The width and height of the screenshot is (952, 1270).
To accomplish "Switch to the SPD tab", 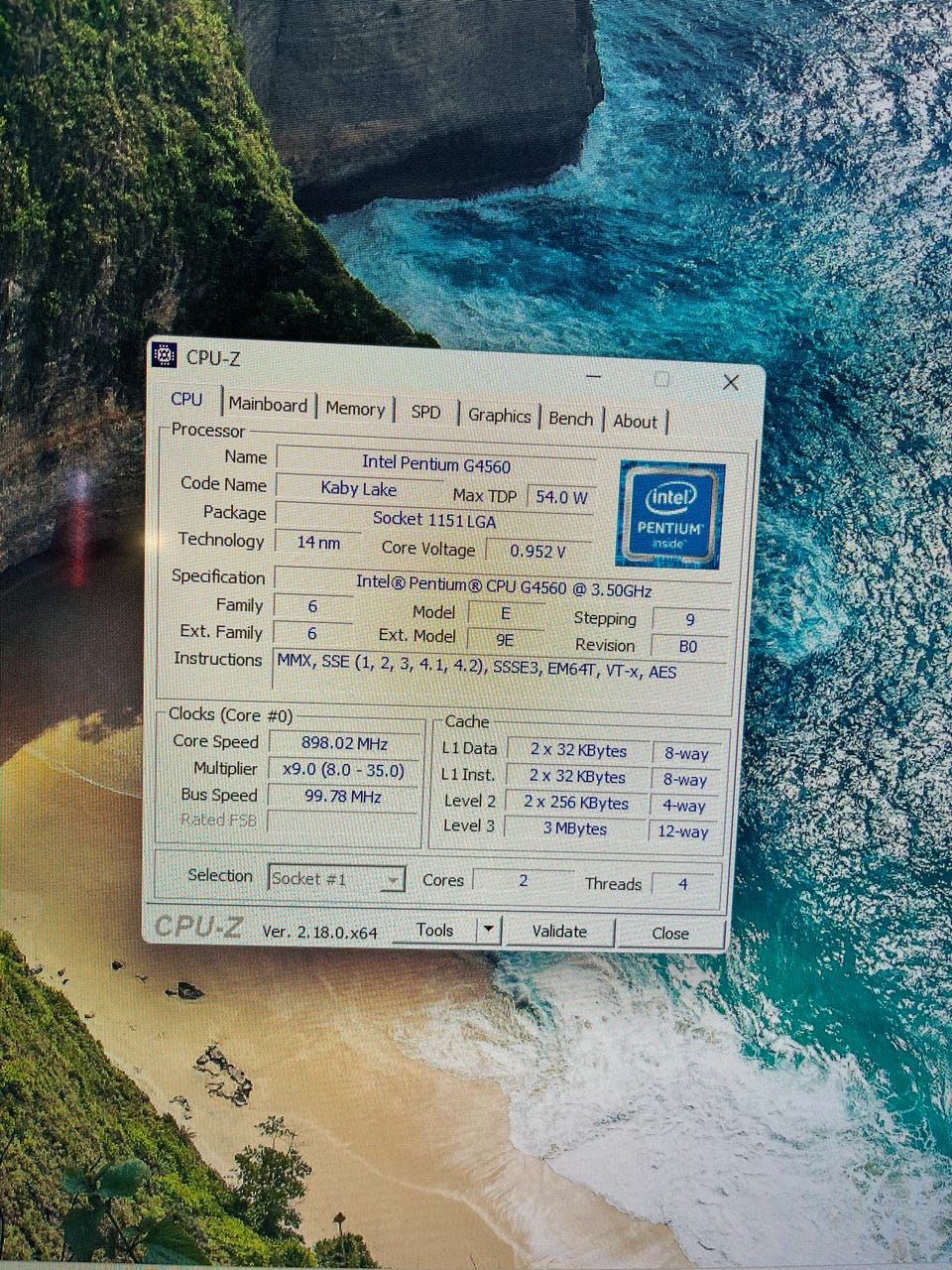I will 425,412.
